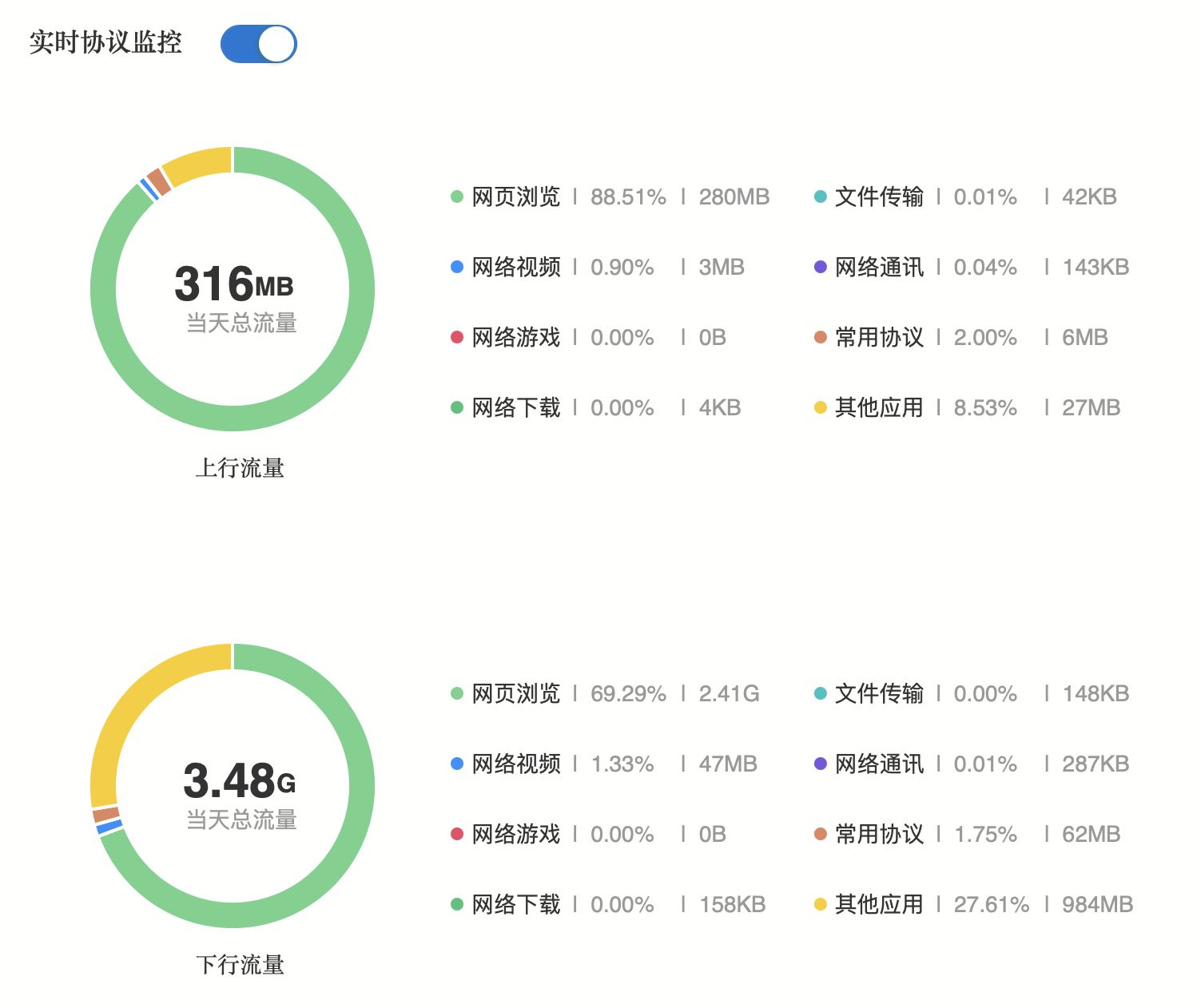
Task: Select 网页浏览 label with 2.41G download
Action: click(516, 693)
